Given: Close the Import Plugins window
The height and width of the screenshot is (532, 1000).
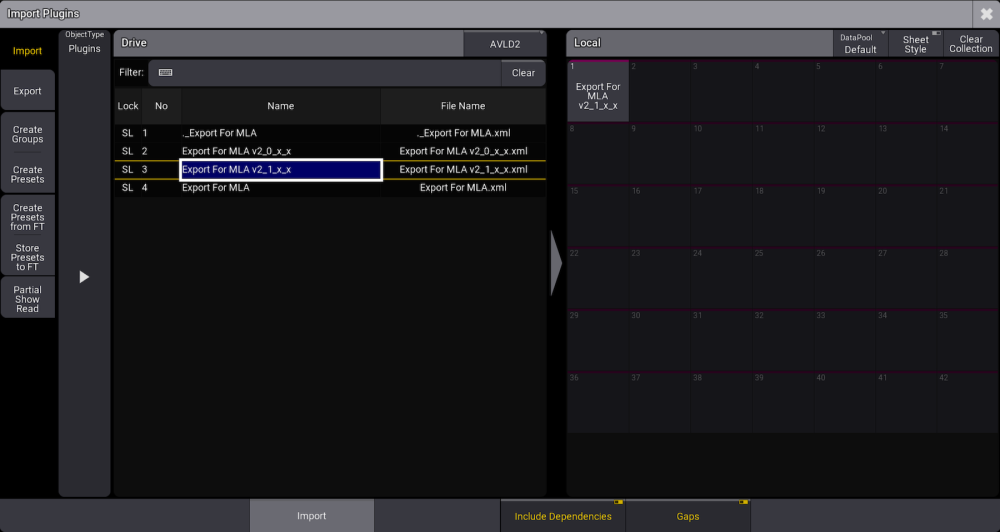Looking at the screenshot, I should click(x=986, y=13).
